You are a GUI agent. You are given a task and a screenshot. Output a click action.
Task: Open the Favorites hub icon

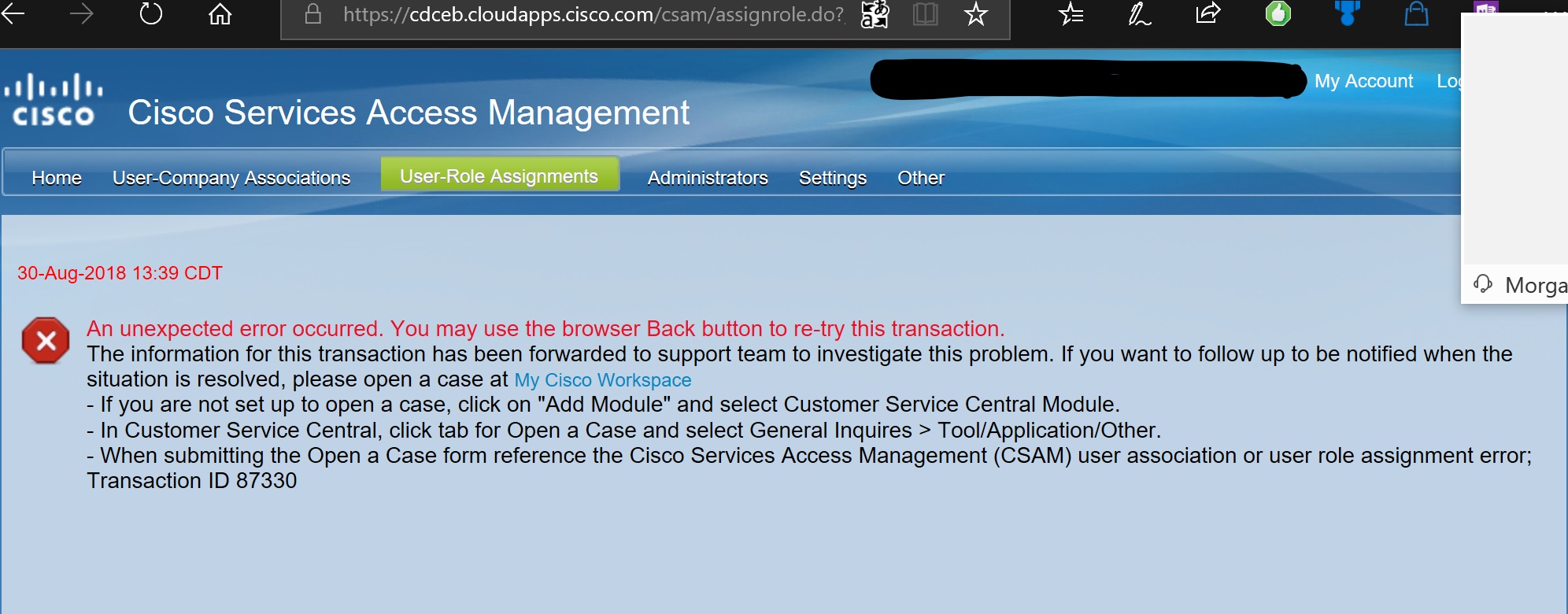[1071, 13]
